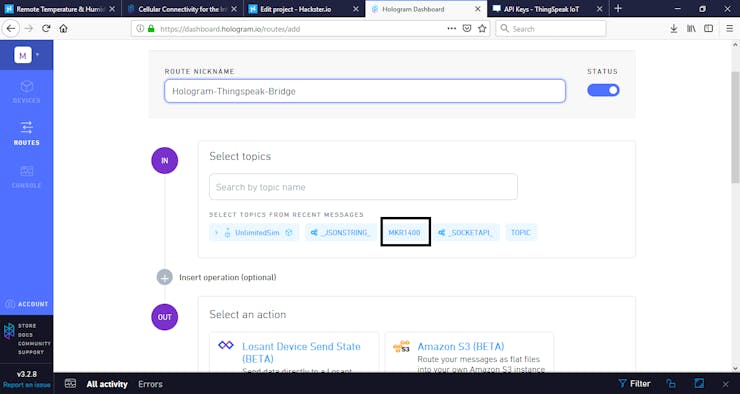The width and height of the screenshot is (740, 394).
Task: Click the plus Insert operation icon
Action: (165, 277)
